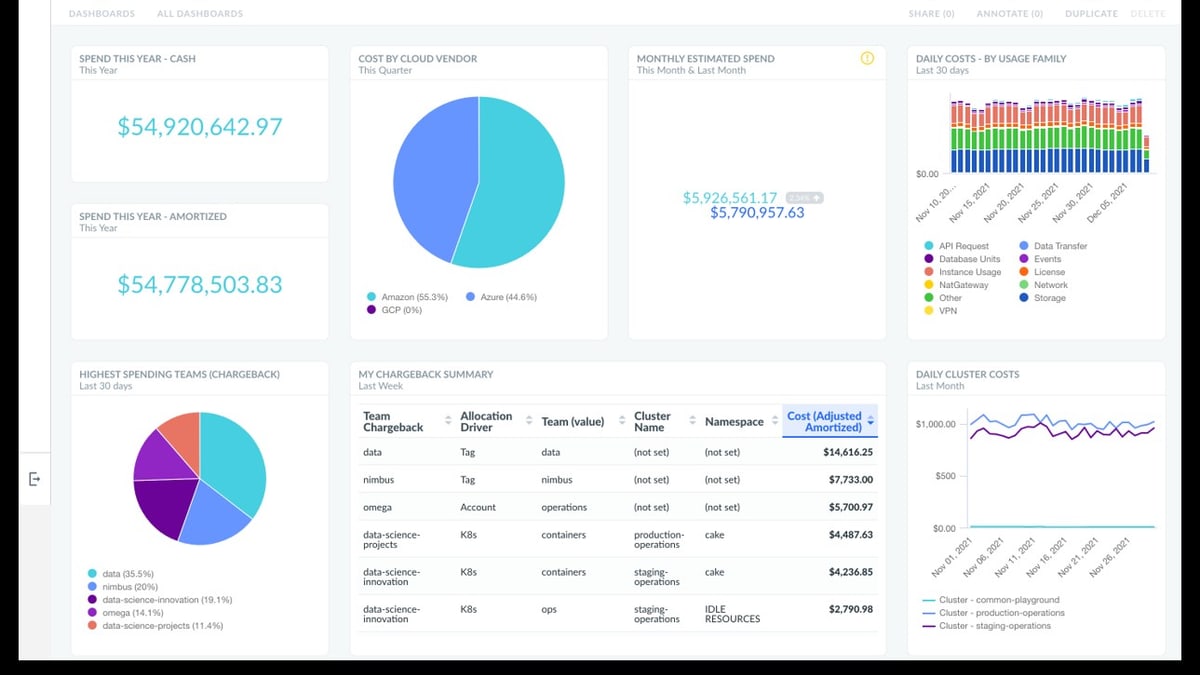This screenshot has width=1200, height=675.
Task: Click My Chargeback Summary widget title
Action: coord(426,374)
